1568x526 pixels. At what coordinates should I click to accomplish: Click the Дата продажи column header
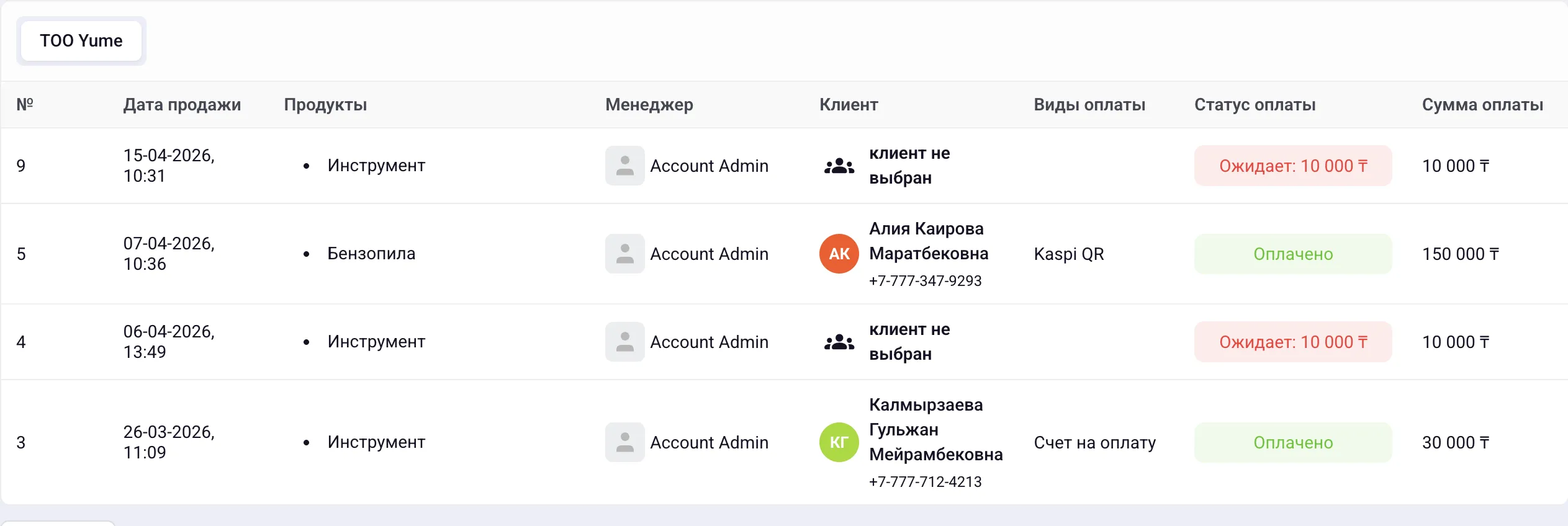pos(182,105)
